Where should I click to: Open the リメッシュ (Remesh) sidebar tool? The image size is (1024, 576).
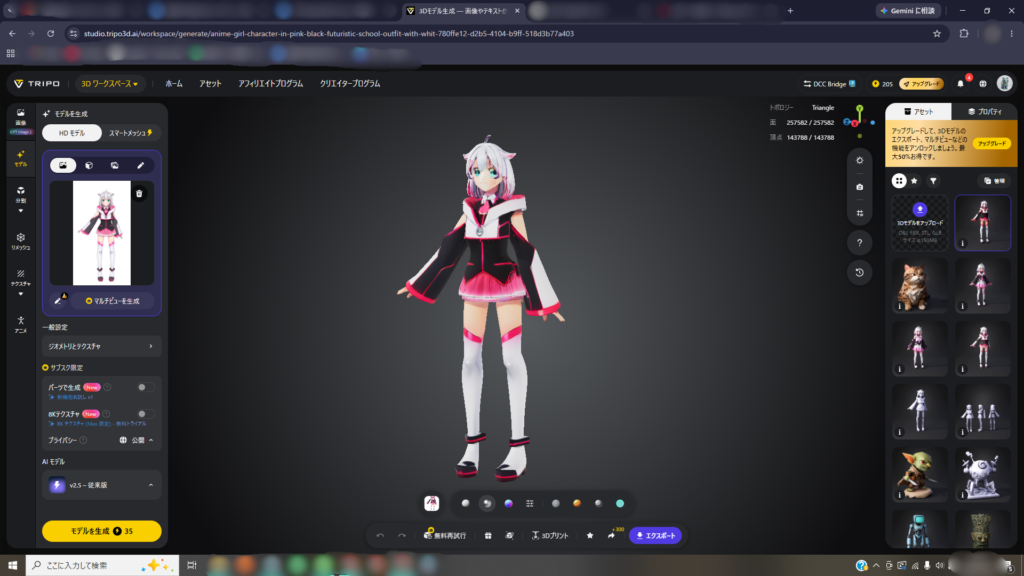tap(20, 241)
